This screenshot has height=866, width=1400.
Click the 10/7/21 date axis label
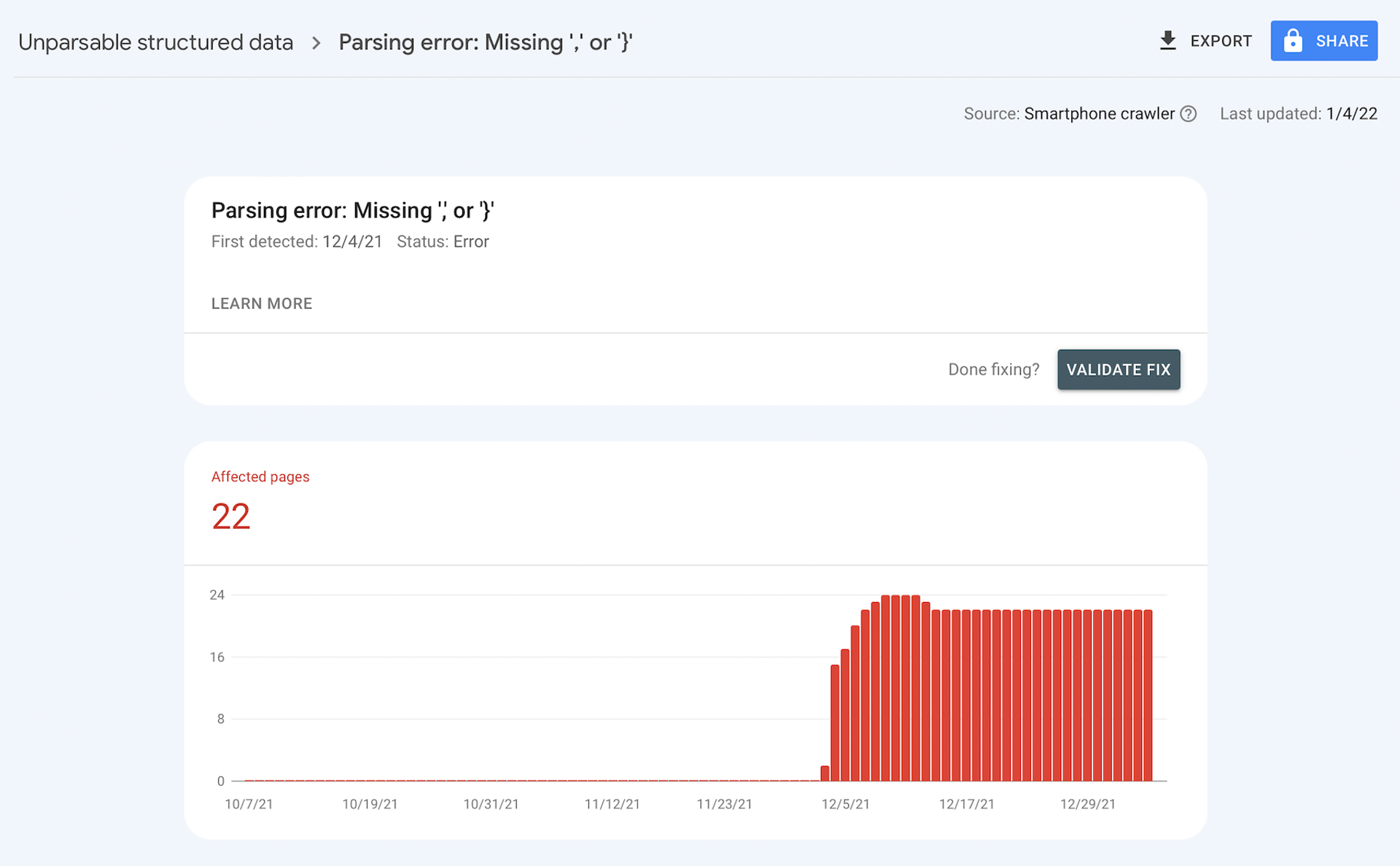[249, 804]
